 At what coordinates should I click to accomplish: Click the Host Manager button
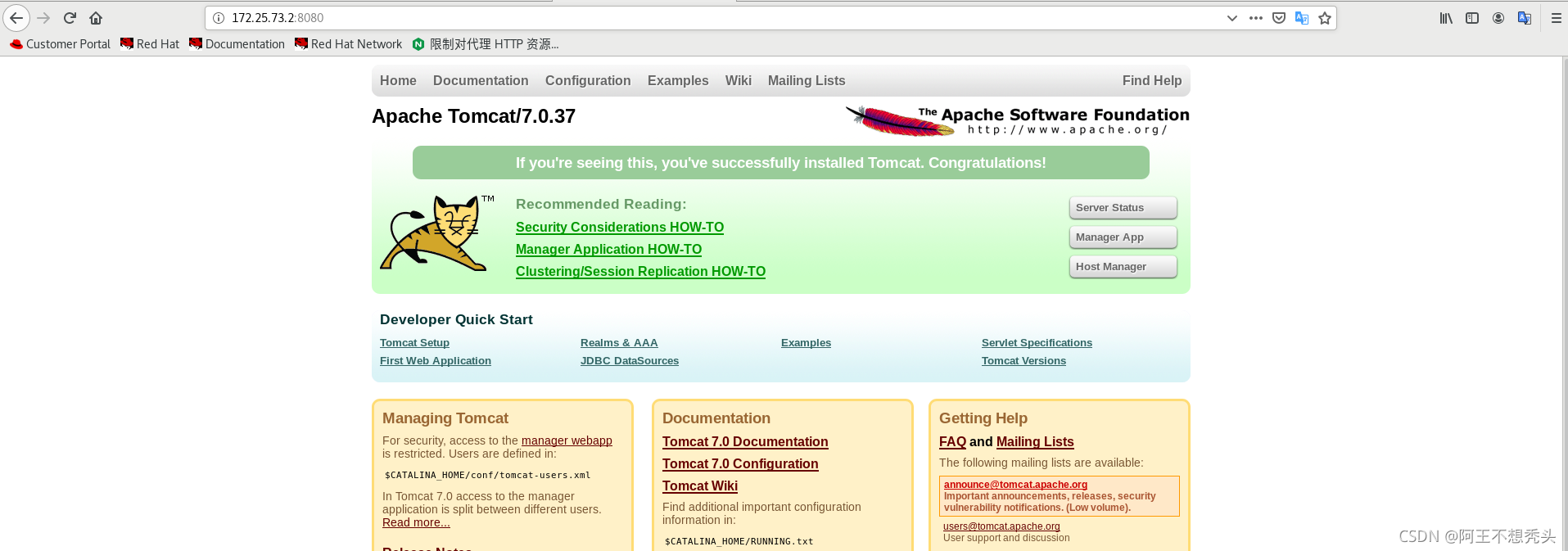point(1123,267)
